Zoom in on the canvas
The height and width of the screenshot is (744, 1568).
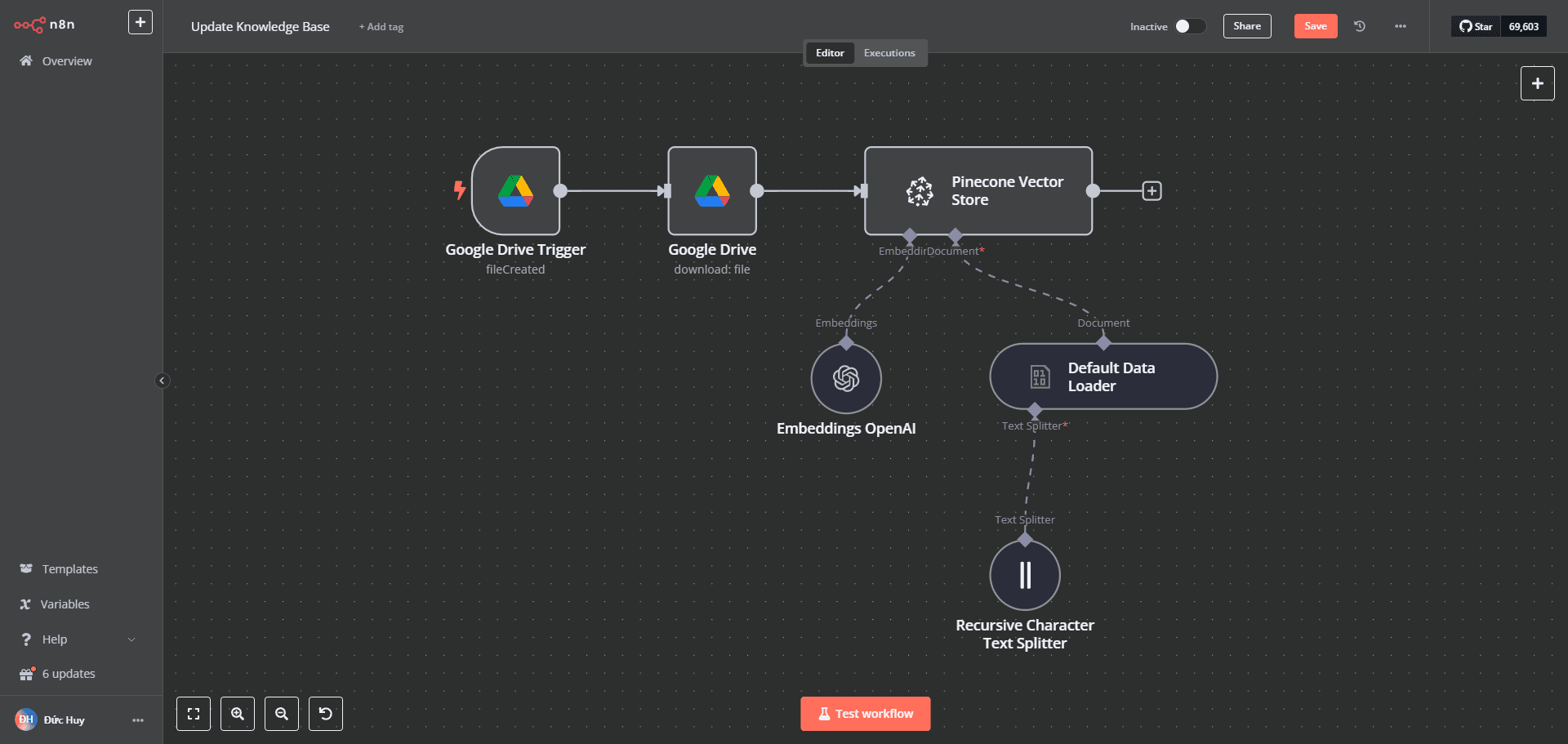click(x=238, y=714)
